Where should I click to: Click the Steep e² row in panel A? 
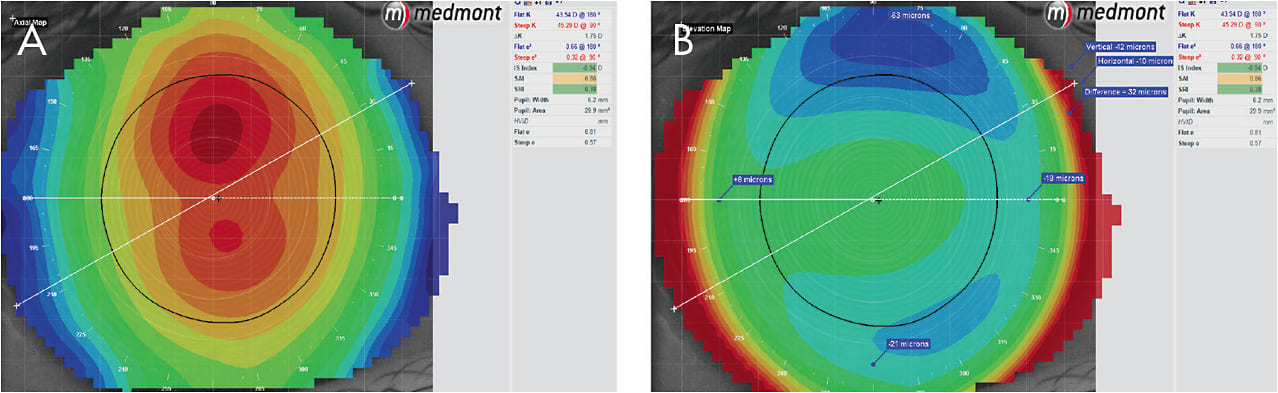pos(562,56)
